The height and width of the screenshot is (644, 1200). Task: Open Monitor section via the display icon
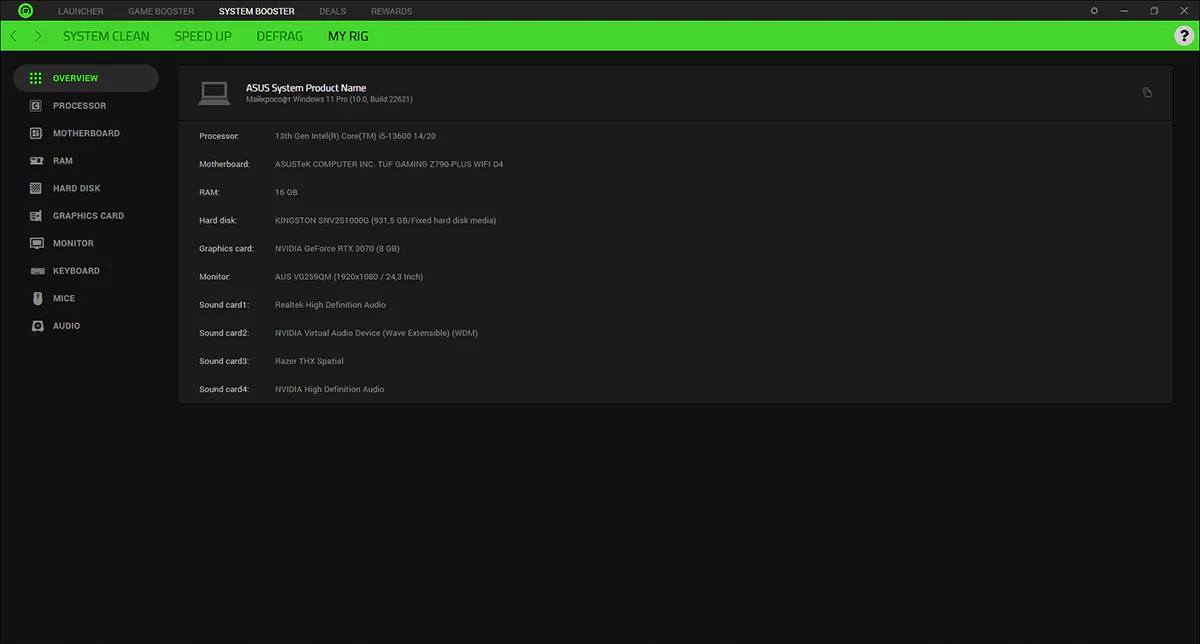point(36,243)
